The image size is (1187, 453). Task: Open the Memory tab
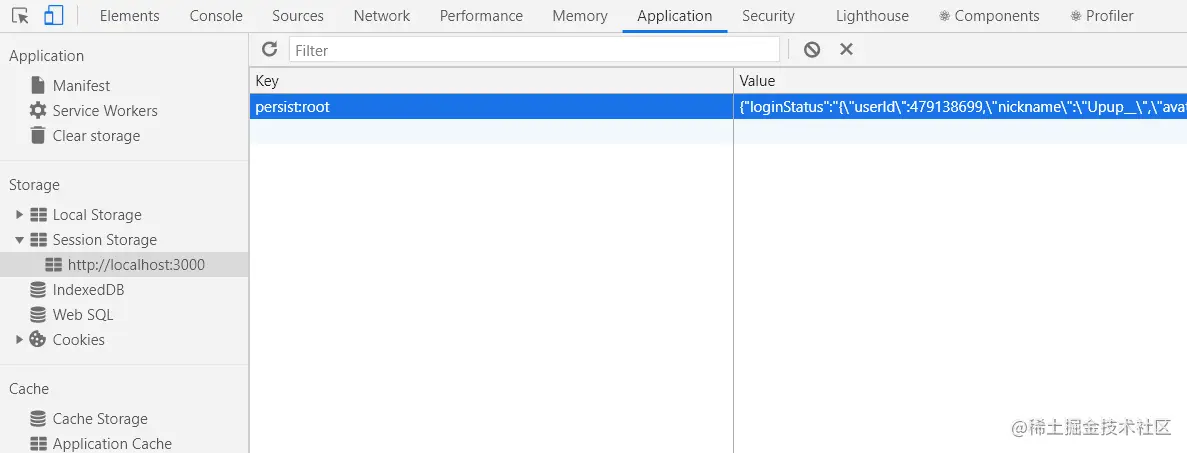pos(580,16)
